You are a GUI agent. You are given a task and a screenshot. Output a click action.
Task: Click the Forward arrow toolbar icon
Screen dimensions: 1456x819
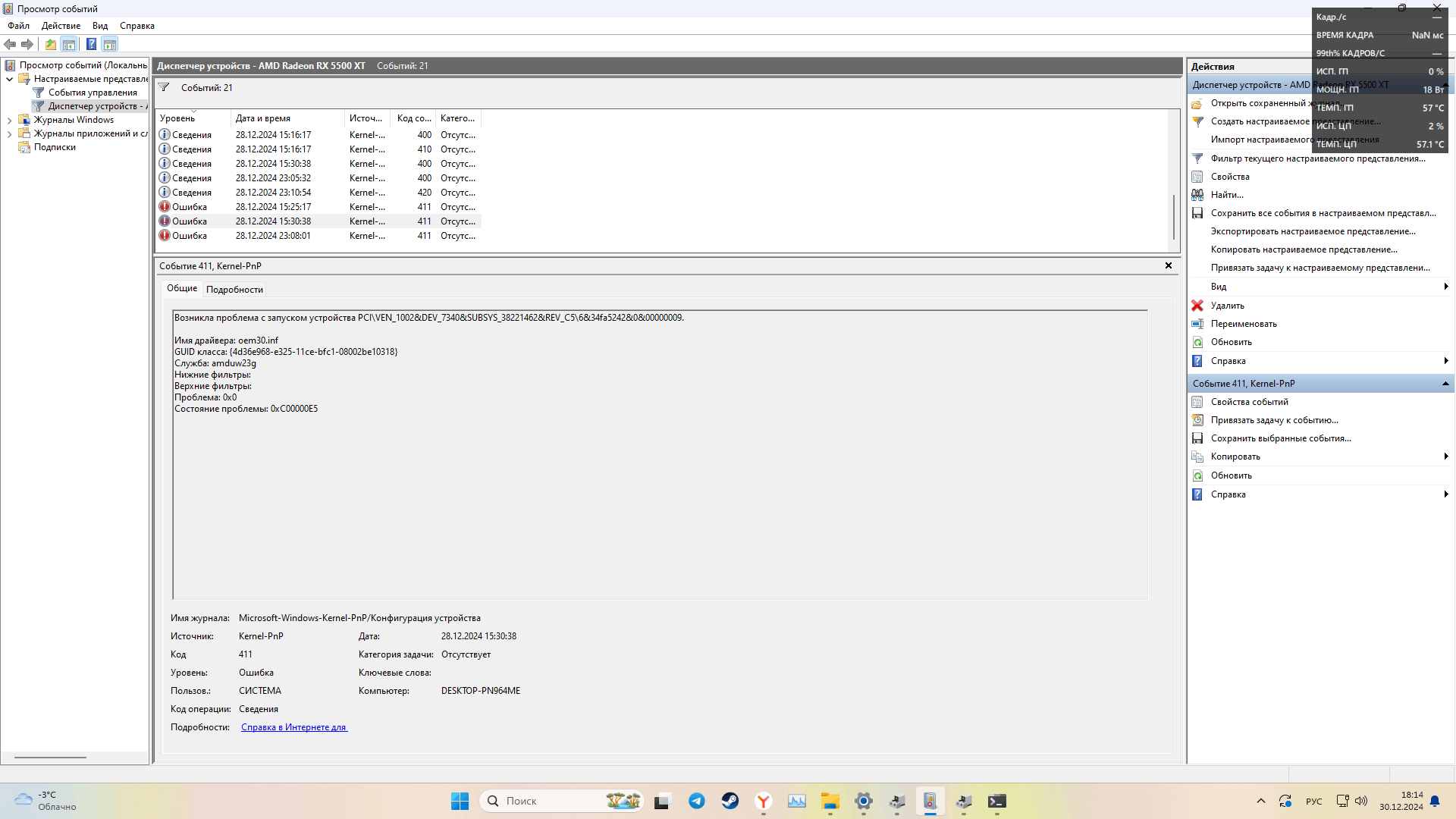pyautogui.click(x=27, y=44)
